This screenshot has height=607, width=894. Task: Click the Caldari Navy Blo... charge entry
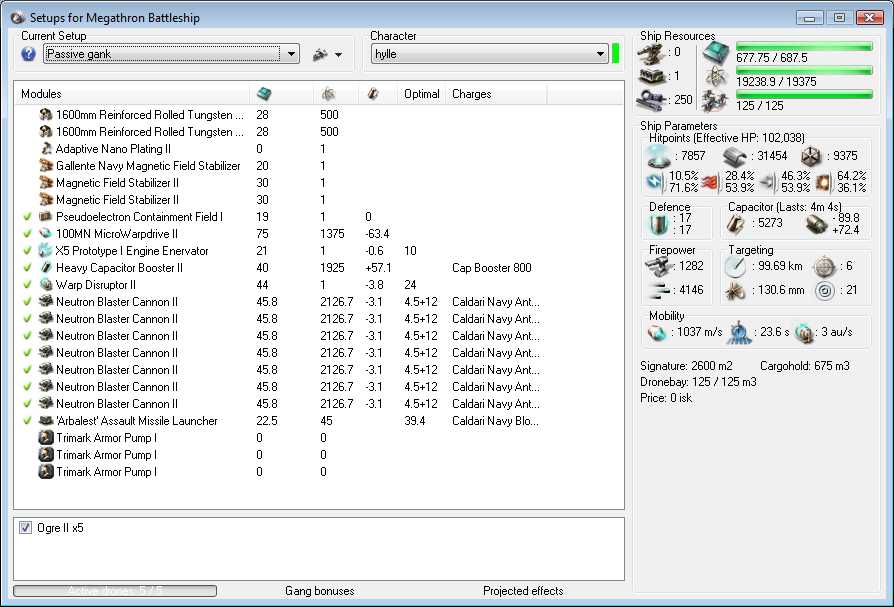pos(495,421)
